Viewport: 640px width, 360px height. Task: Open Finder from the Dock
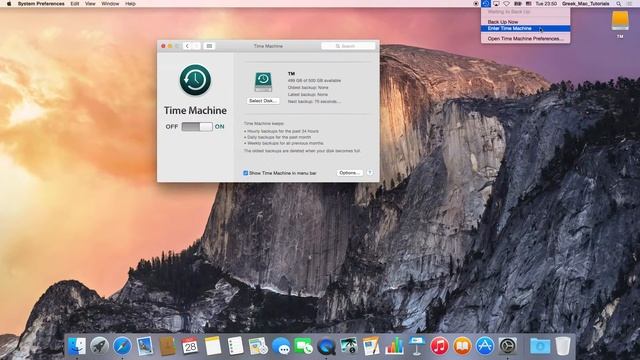[77, 346]
